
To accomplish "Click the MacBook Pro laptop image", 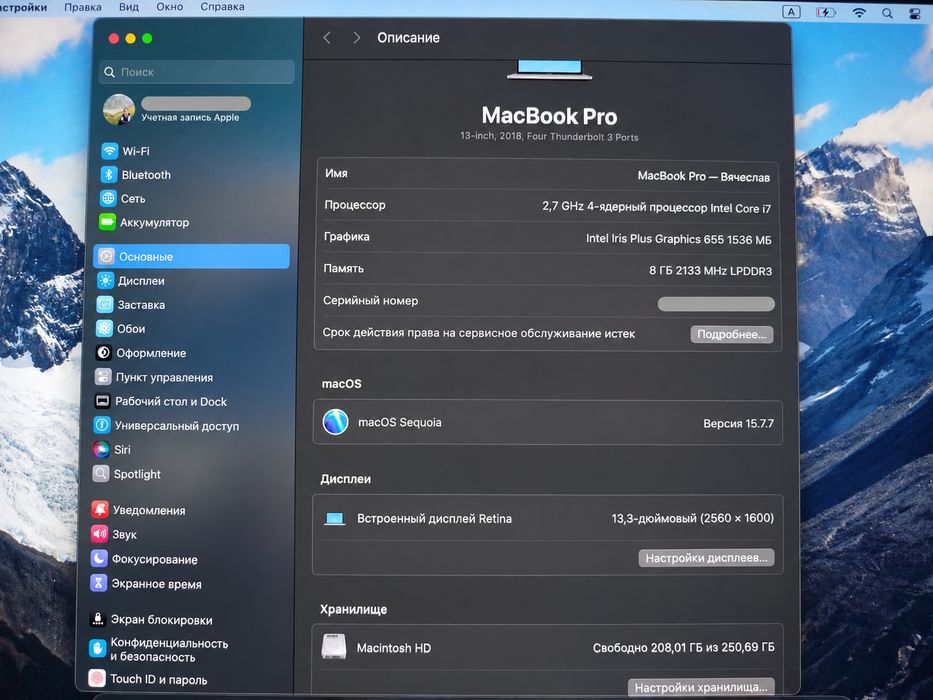I will click(550, 70).
